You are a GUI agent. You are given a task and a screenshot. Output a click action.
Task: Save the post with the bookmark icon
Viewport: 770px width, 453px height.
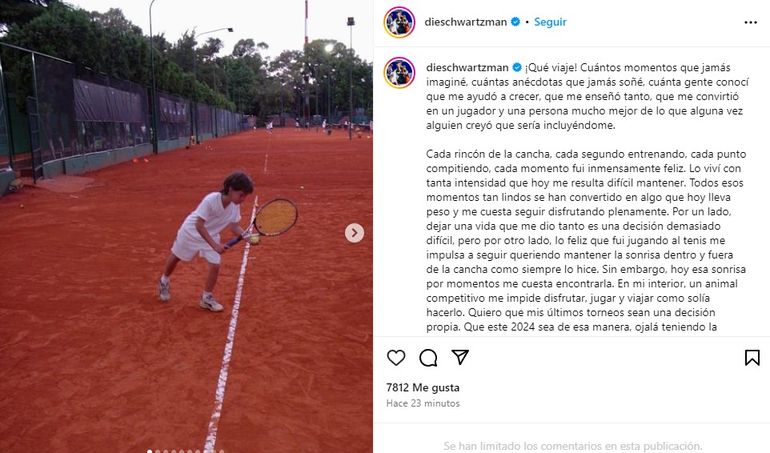(x=752, y=357)
